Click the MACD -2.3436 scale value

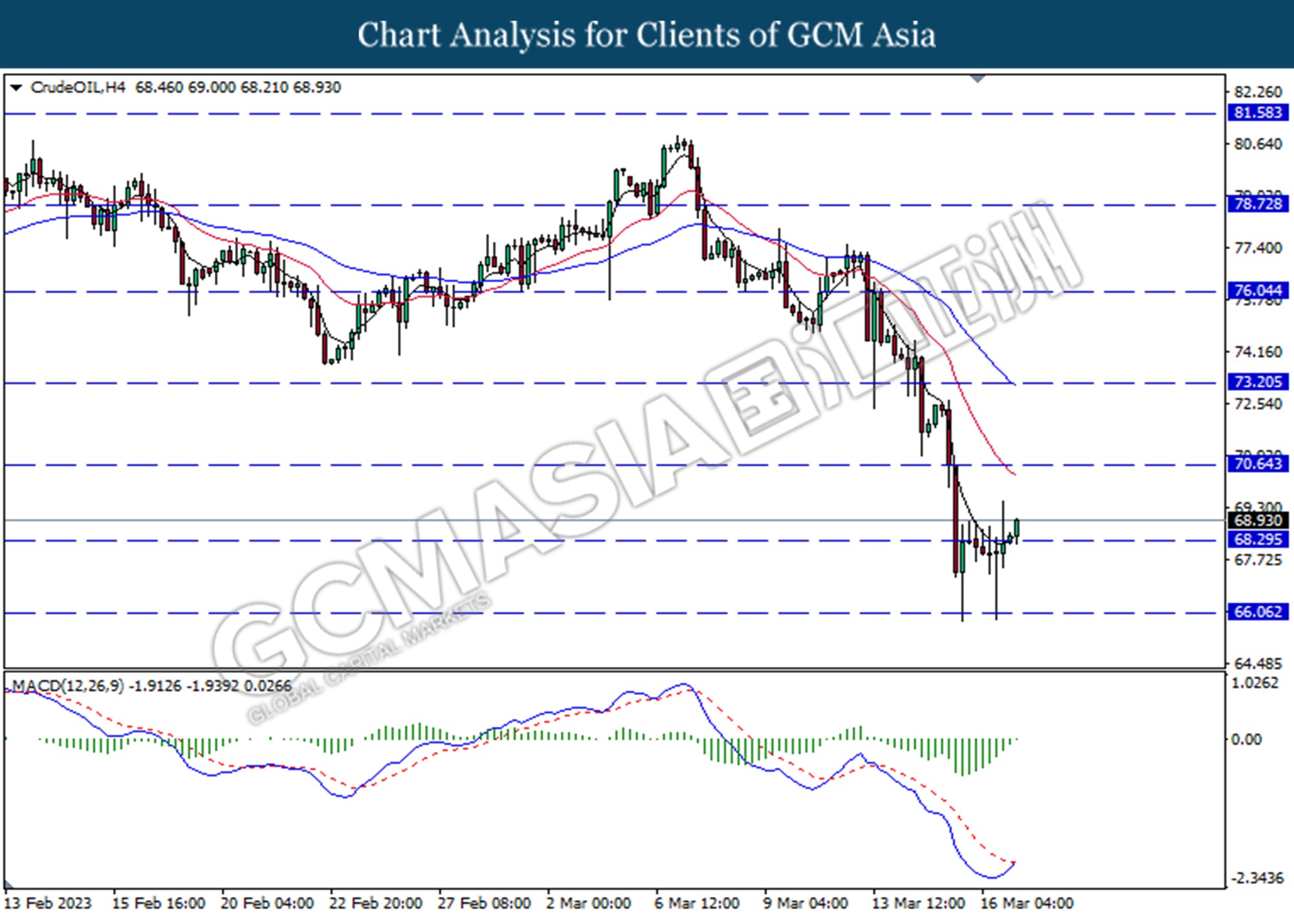coord(1256,878)
